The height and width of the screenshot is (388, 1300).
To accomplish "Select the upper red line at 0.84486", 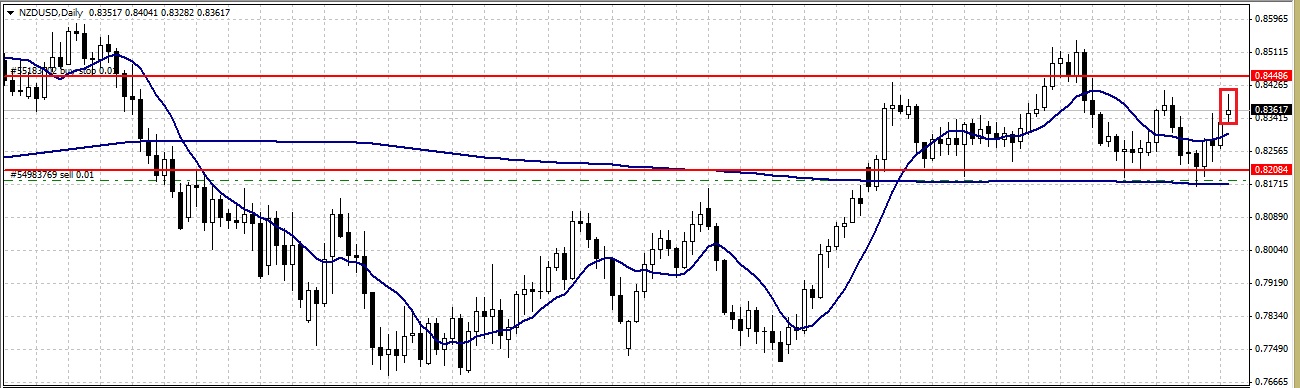I will [626, 75].
